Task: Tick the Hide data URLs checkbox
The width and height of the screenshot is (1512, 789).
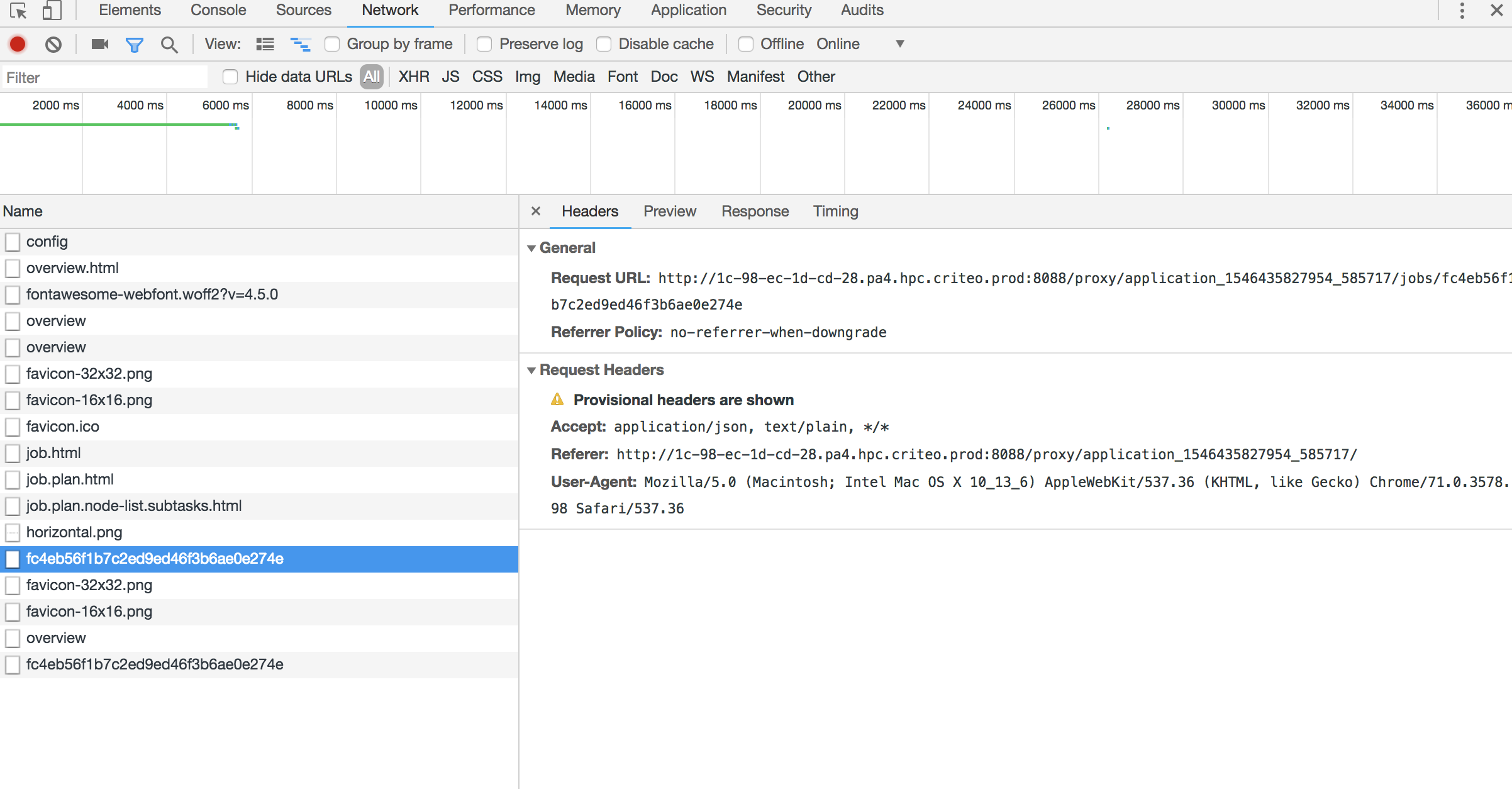Action: [x=230, y=77]
